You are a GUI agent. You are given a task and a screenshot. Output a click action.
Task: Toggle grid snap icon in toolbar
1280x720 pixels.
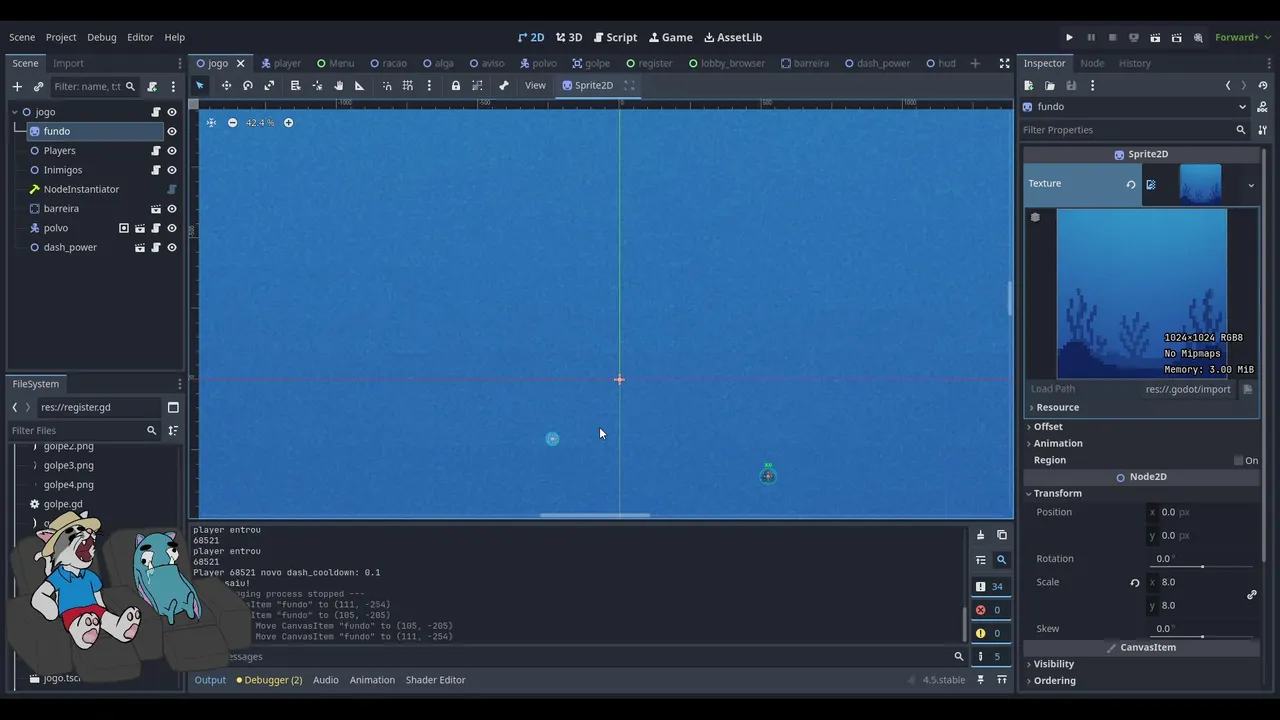coord(408,86)
